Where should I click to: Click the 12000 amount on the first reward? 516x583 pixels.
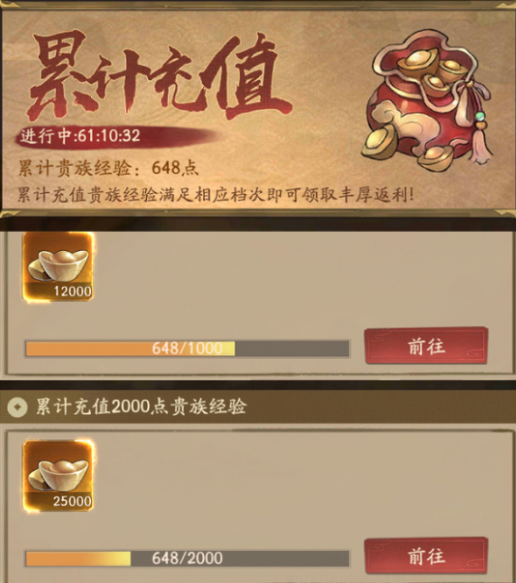click(x=72, y=291)
